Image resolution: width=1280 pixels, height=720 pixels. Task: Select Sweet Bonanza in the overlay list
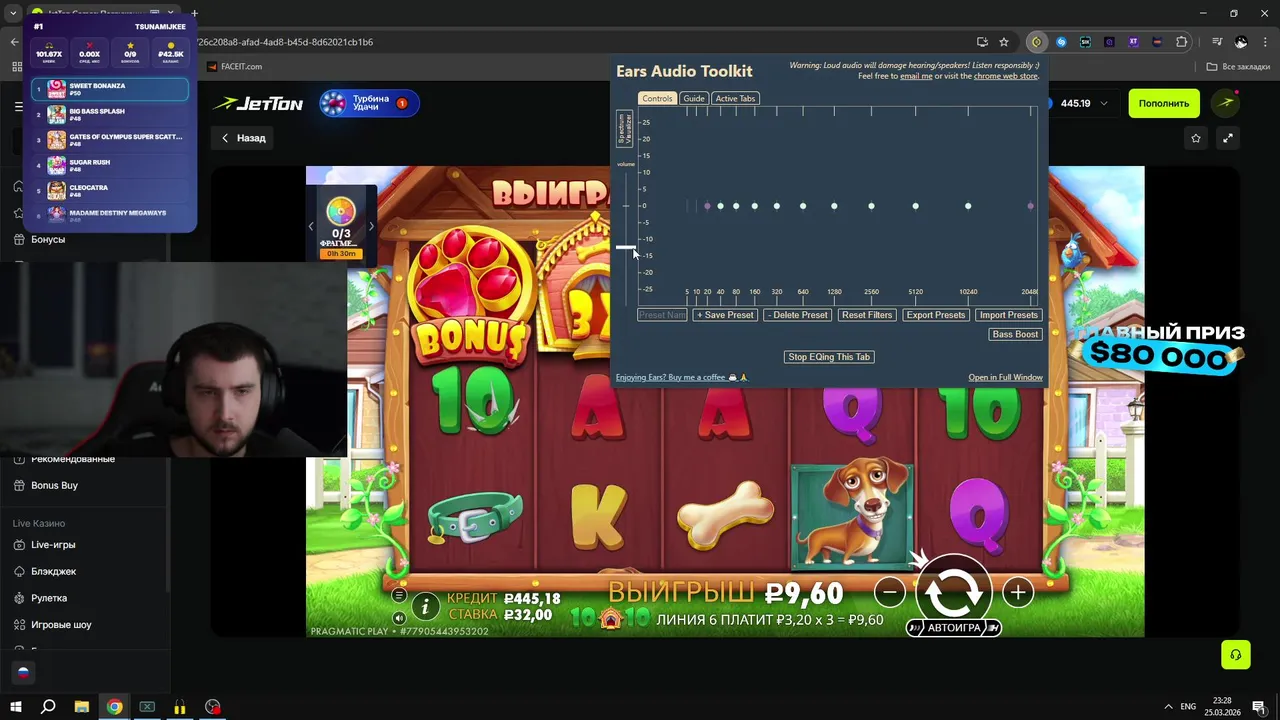pos(110,90)
